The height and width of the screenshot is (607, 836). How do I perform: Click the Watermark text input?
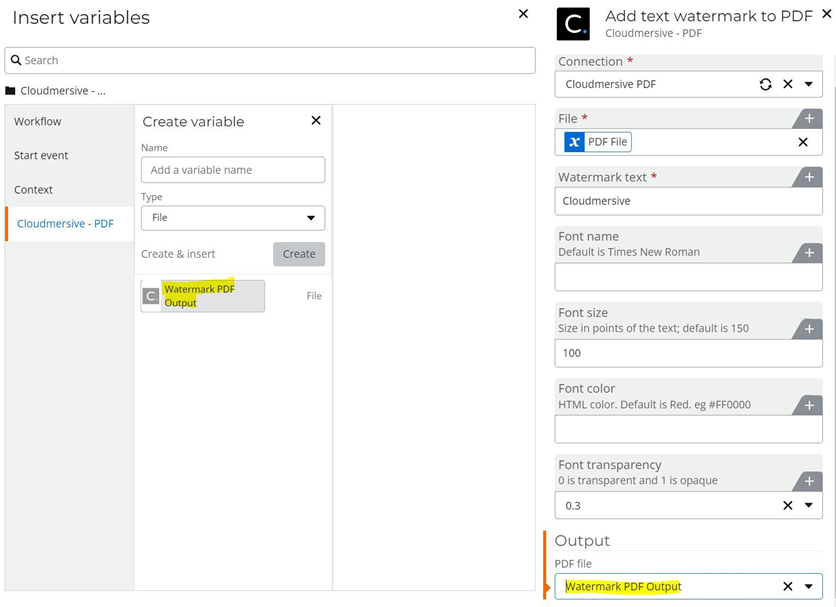[688, 201]
